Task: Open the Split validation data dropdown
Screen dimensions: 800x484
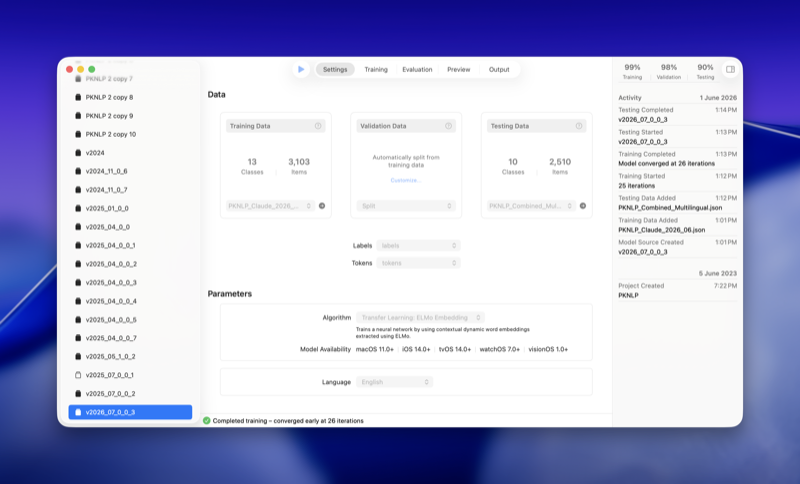Action: (x=406, y=206)
